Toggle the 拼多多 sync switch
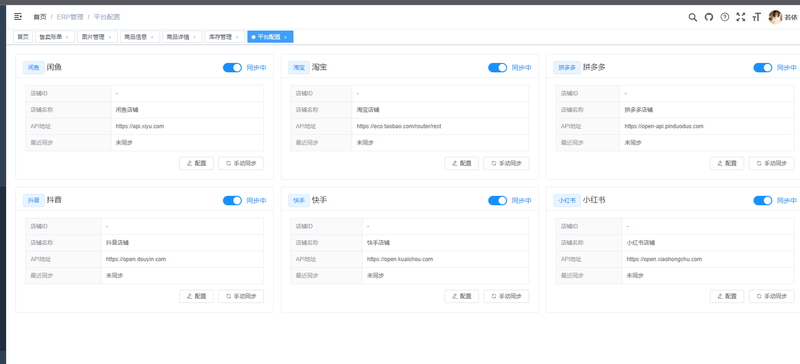 763,67
